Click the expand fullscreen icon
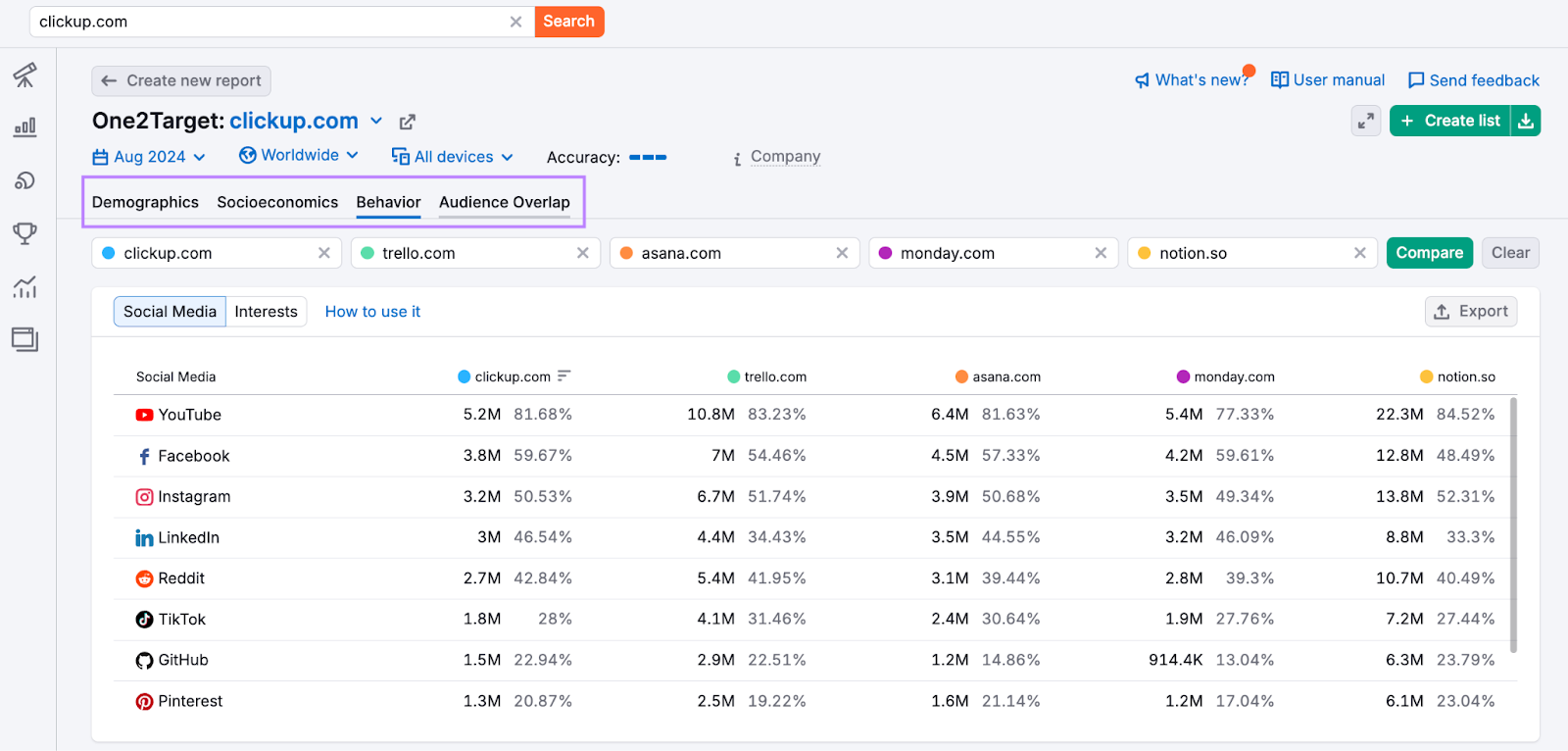Image resolution: width=1568 pixels, height=751 pixels. coord(1366,121)
